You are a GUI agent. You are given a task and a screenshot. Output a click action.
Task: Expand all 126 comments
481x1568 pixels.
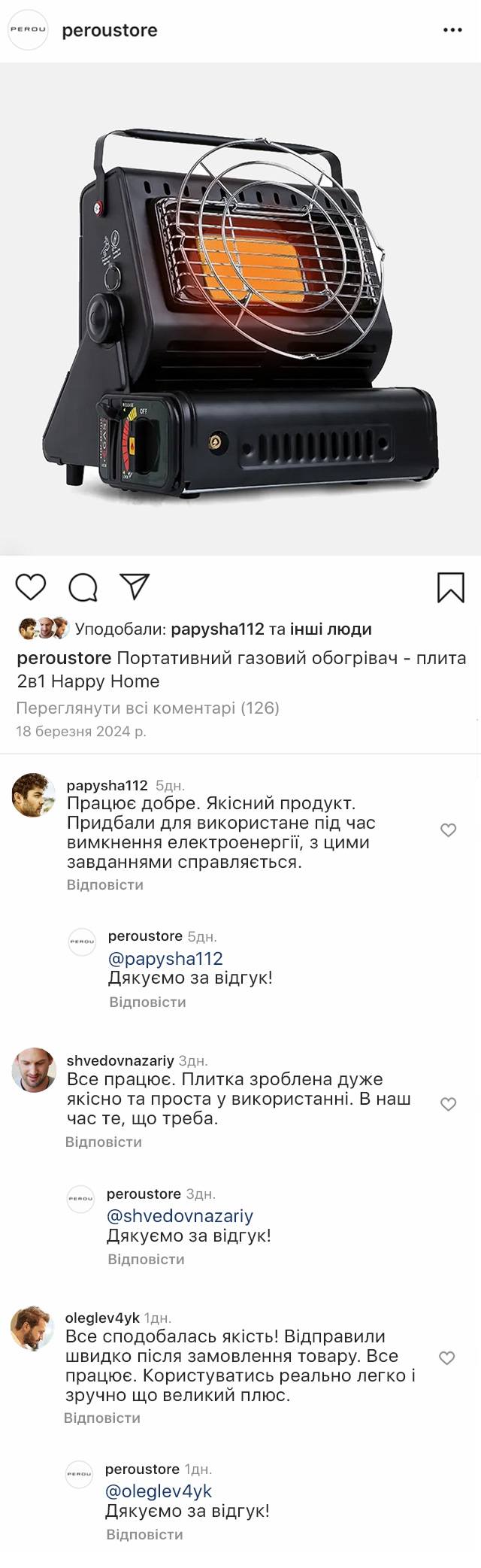(147, 708)
